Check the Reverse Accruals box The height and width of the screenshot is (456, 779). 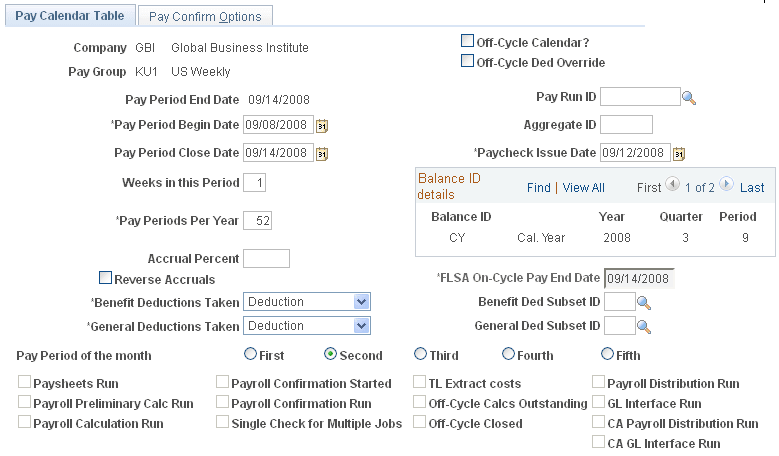click(105, 279)
